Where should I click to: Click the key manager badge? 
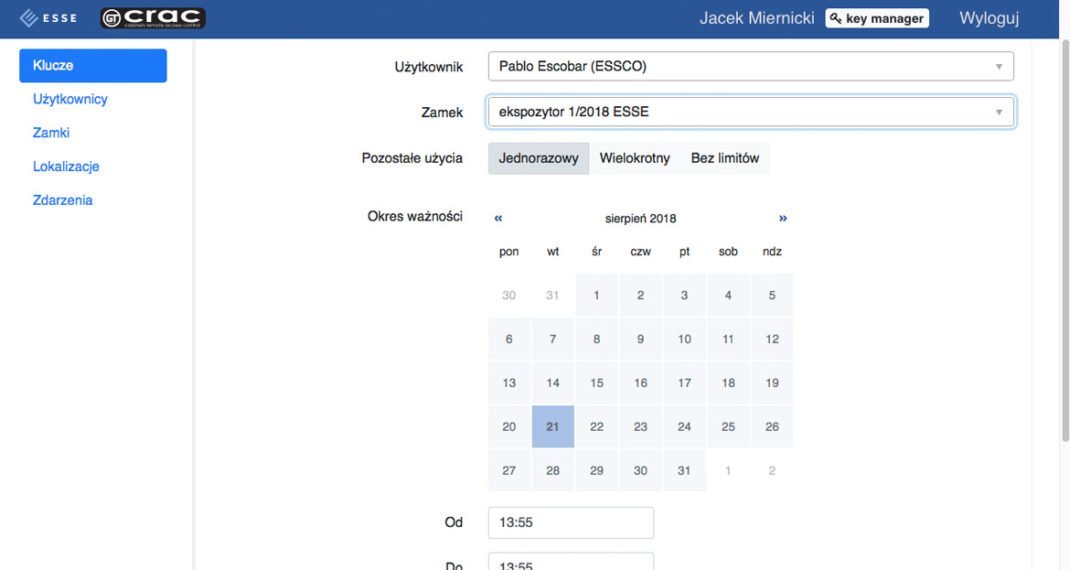click(x=876, y=18)
